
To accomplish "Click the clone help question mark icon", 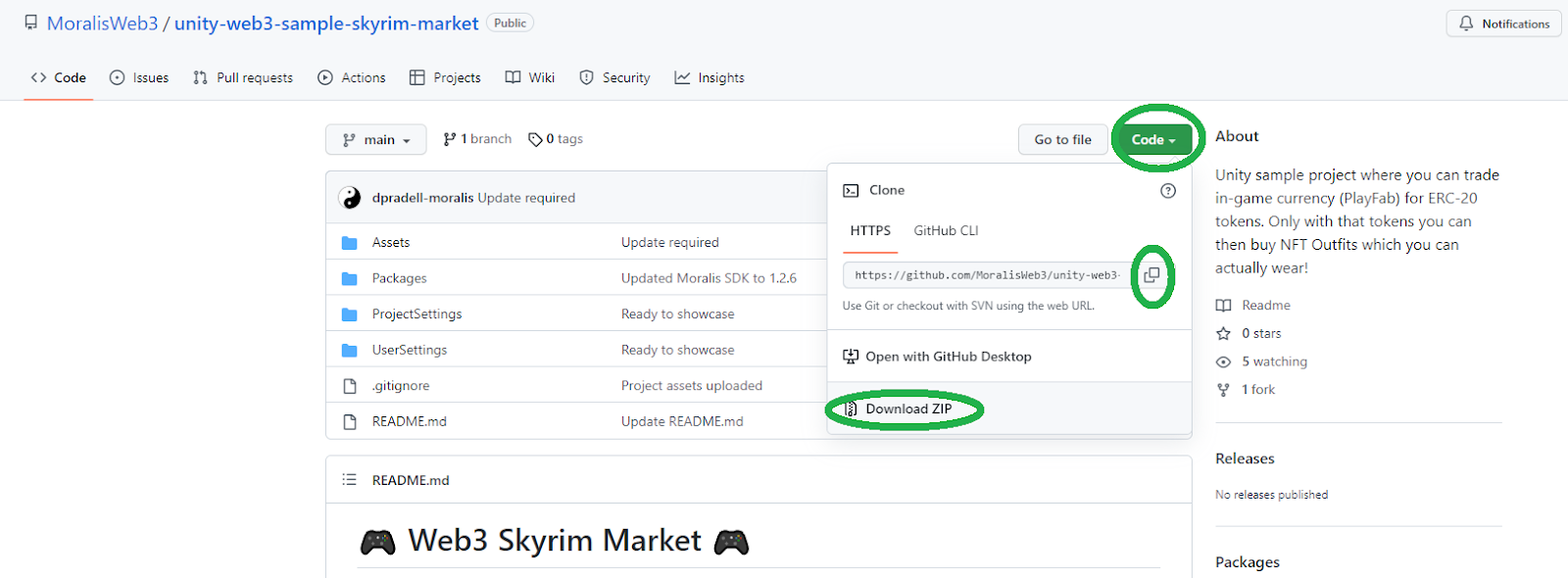I will coord(1168,191).
